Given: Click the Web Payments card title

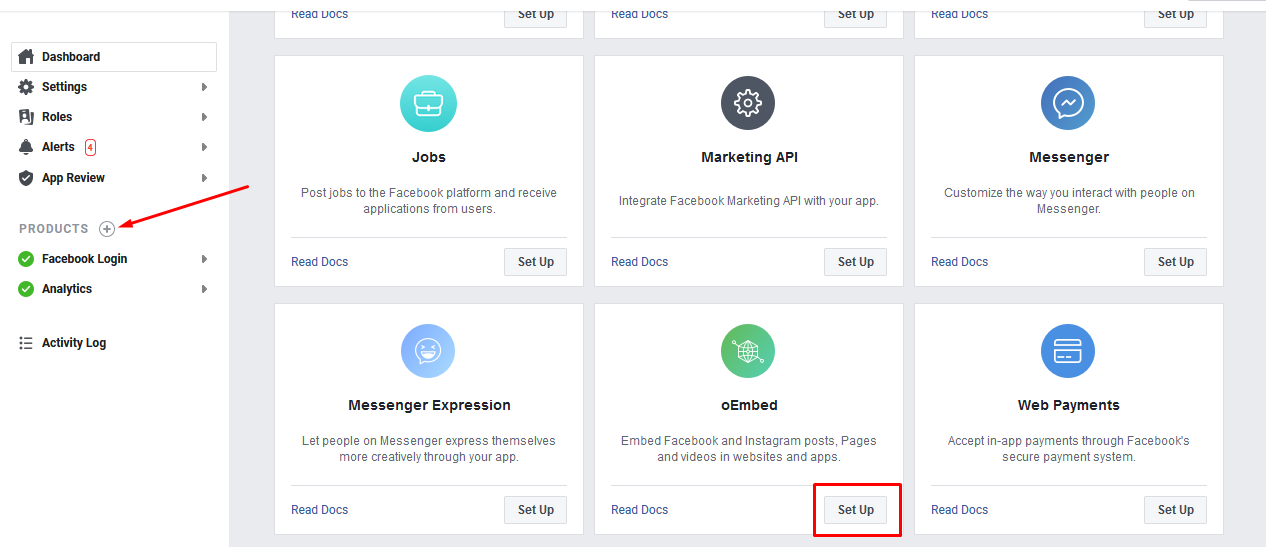Looking at the screenshot, I should (1069, 405).
